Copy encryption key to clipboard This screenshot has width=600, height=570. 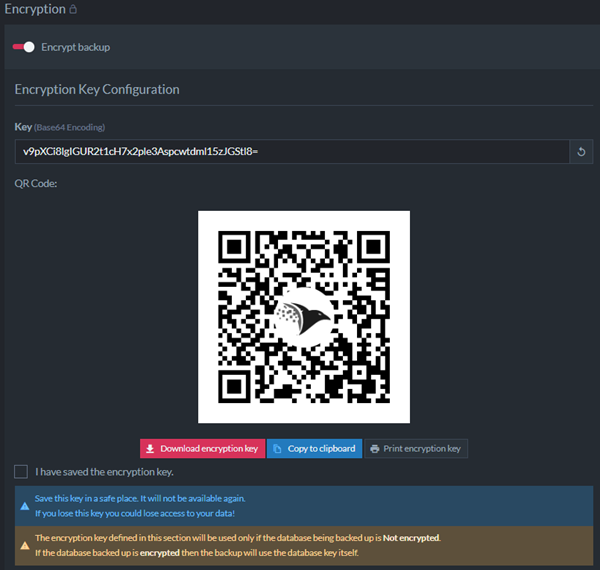tap(314, 448)
